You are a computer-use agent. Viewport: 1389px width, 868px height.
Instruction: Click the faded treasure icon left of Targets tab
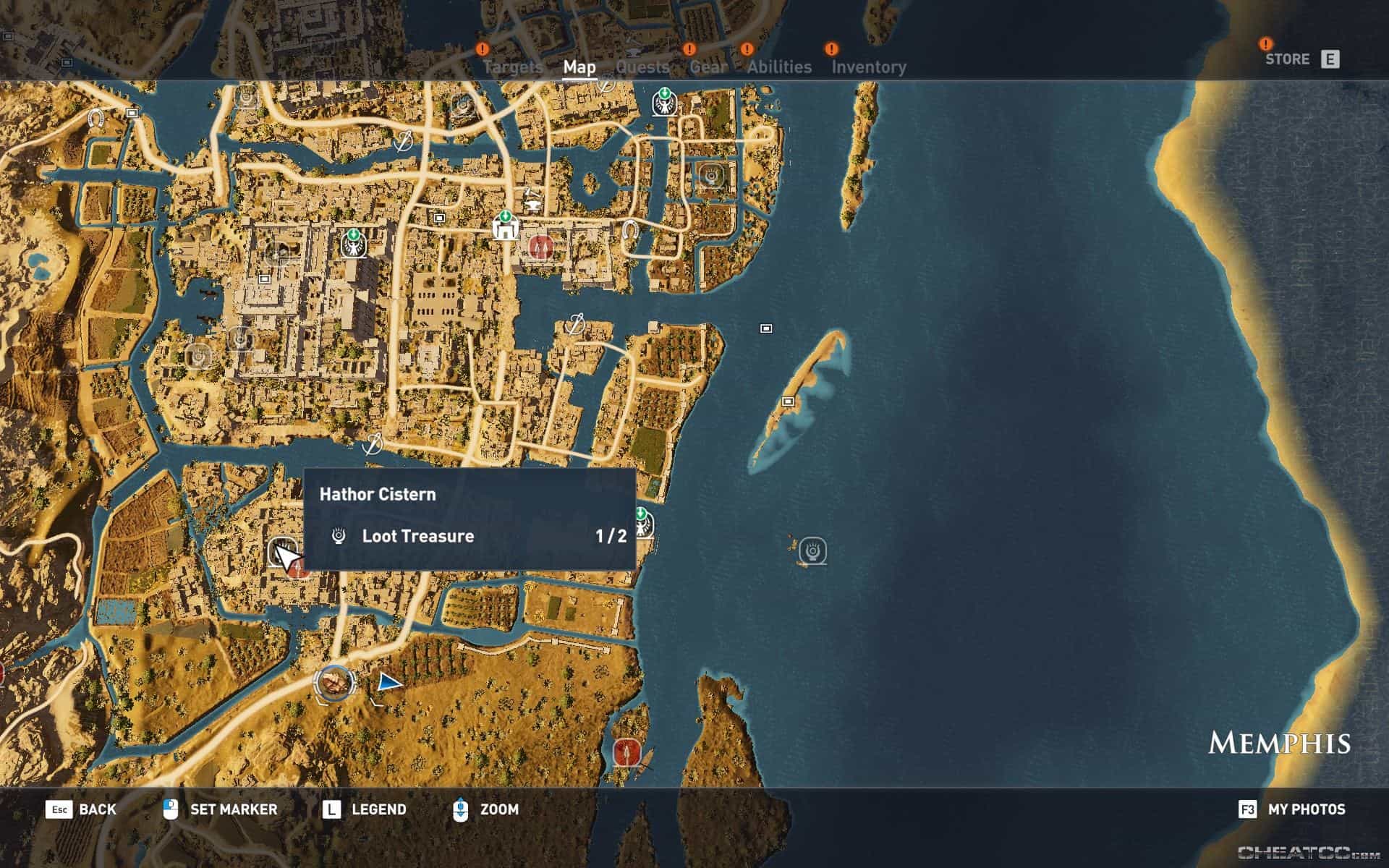click(462, 106)
